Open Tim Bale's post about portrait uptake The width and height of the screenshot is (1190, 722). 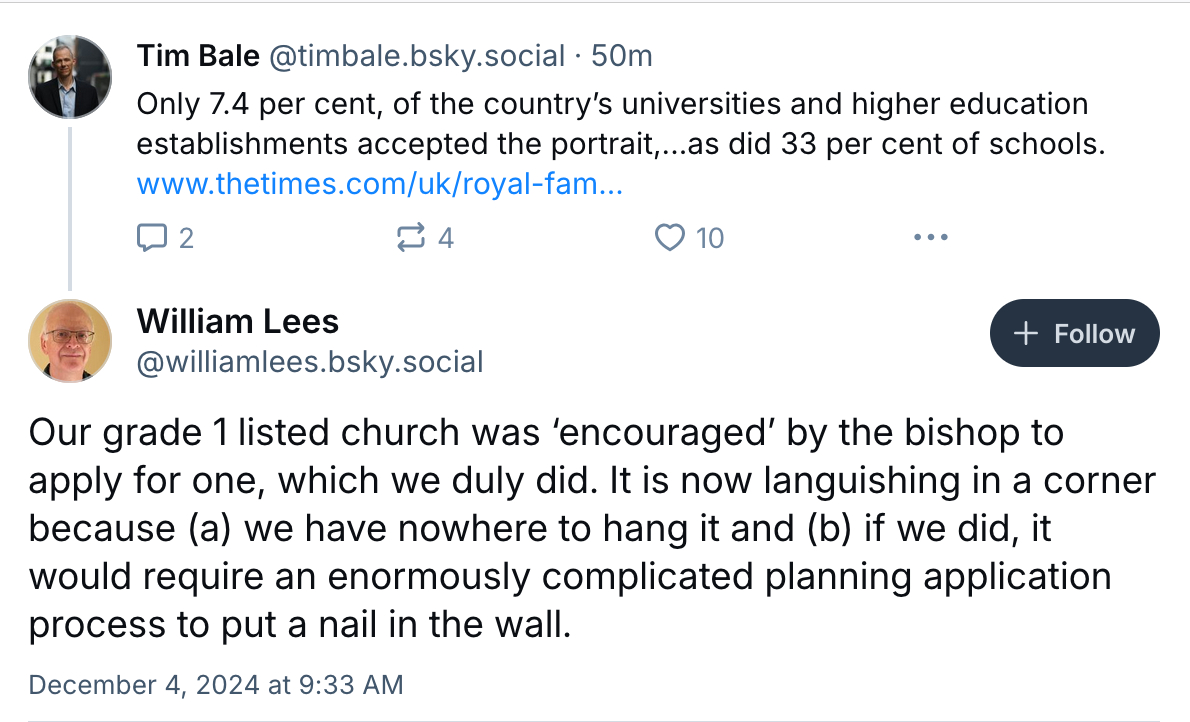pyautogui.click(x=620, y=124)
